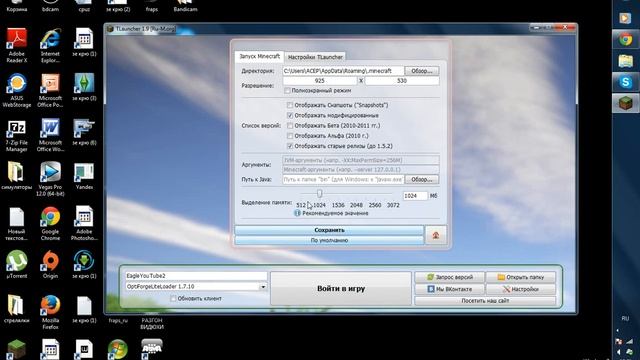Screen dimensions: 640x360
Task: Select the симуляторы folder on desktop
Action: coord(16,176)
